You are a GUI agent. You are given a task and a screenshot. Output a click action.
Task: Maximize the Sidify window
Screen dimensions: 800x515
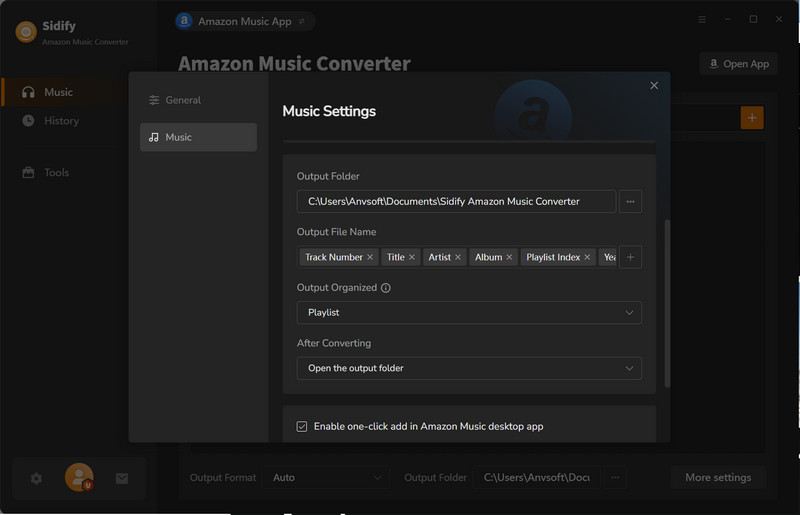point(753,19)
